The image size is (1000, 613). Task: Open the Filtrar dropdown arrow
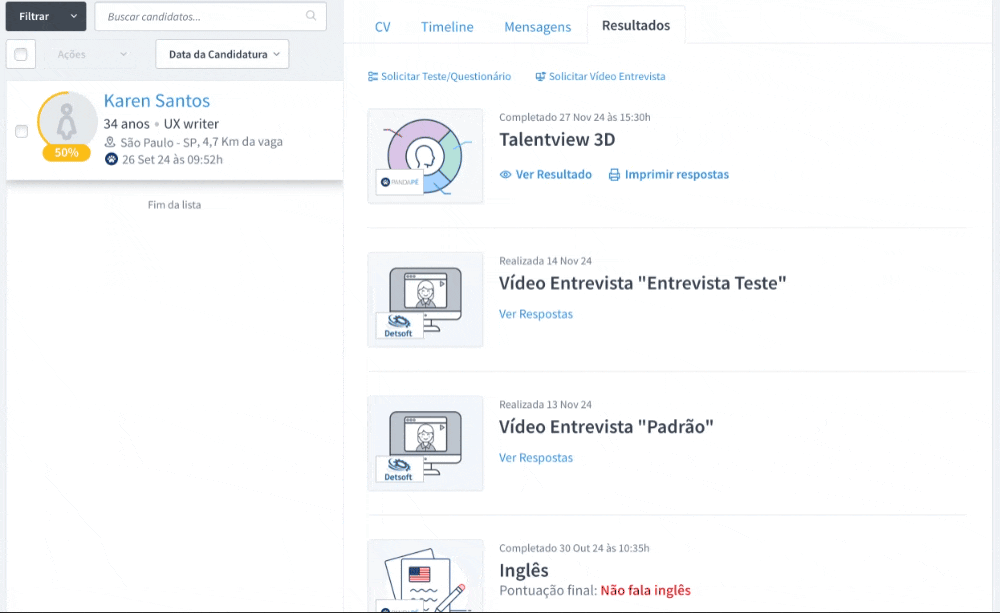tap(73, 17)
